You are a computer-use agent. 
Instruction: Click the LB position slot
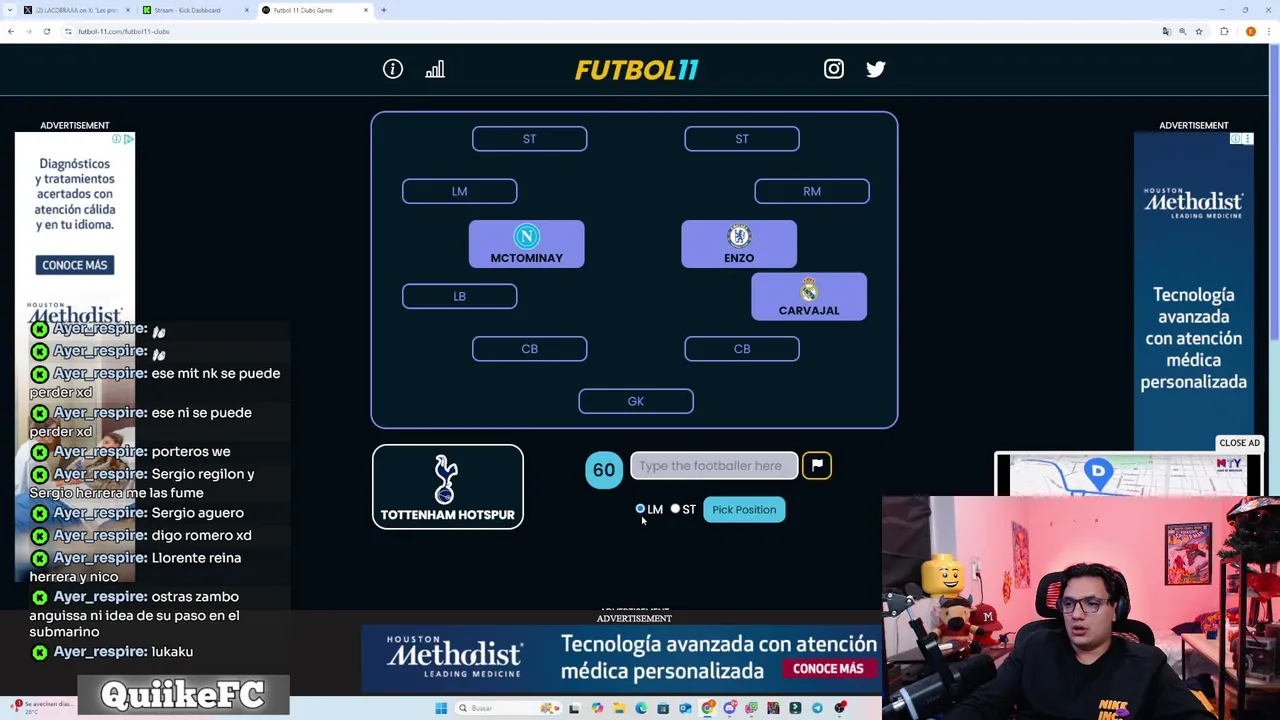click(459, 296)
